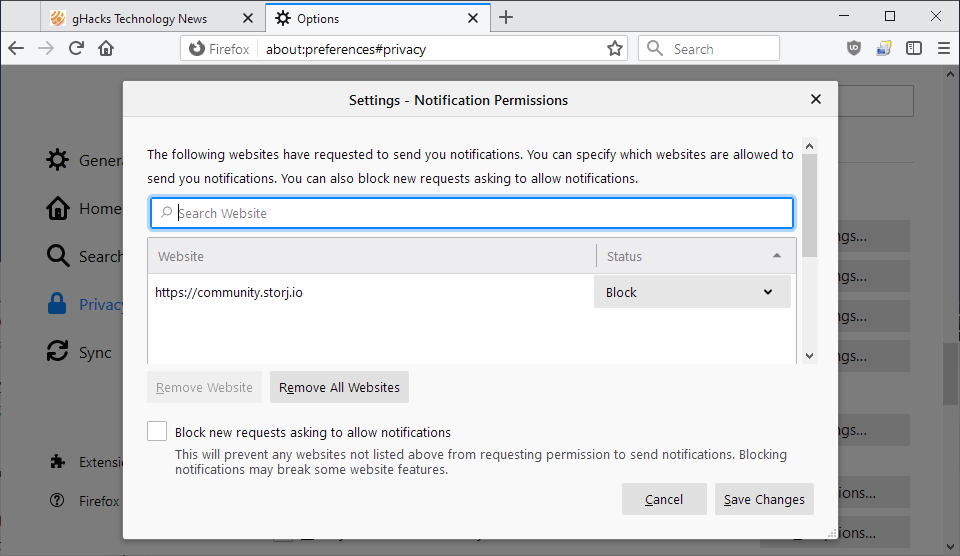Close the Notification Permissions dialog

pyautogui.click(x=816, y=99)
